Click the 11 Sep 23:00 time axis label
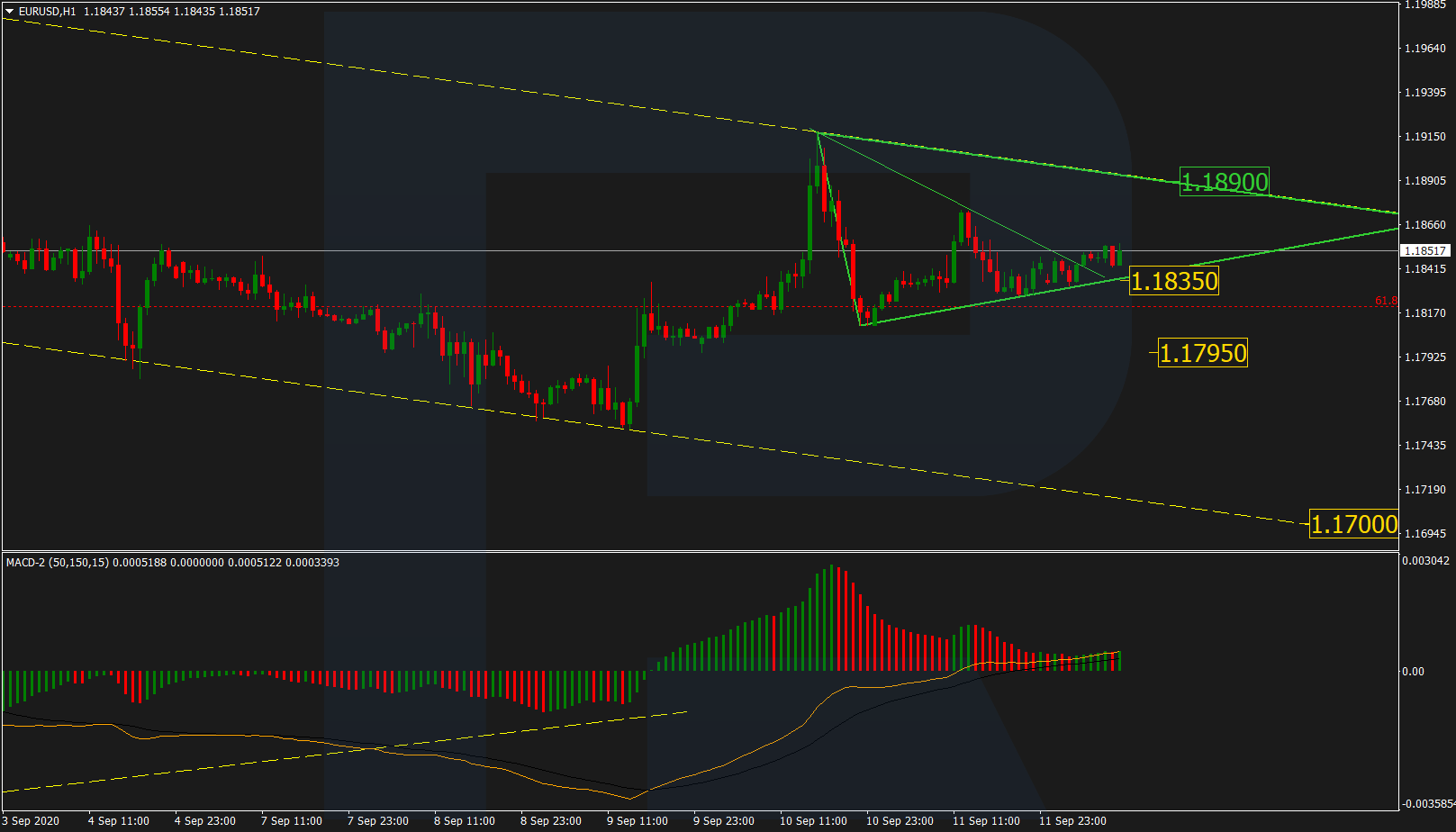 click(x=1073, y=821)
